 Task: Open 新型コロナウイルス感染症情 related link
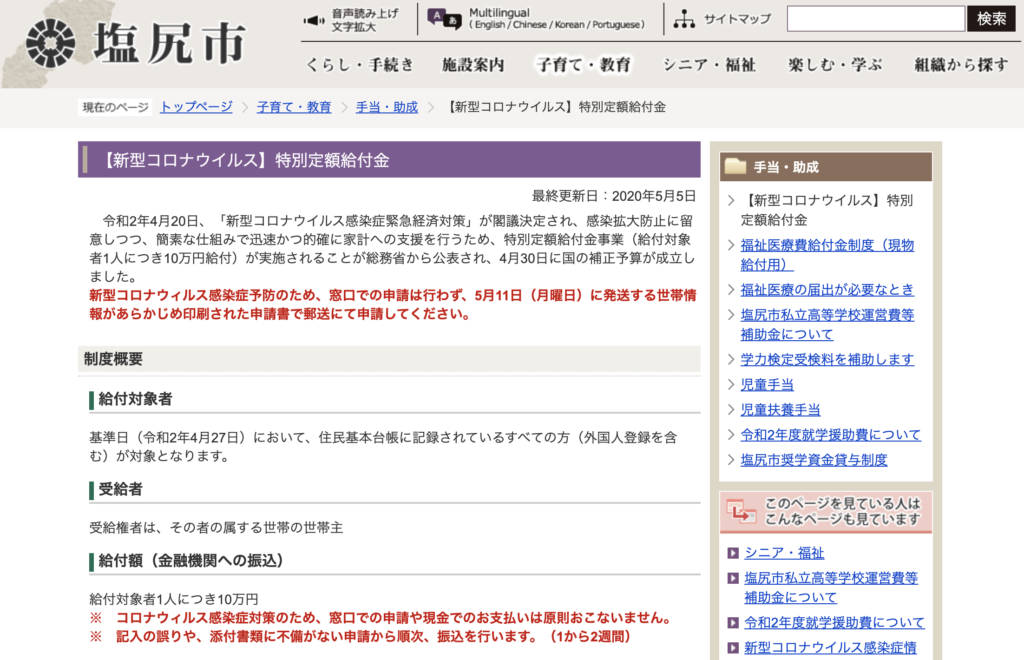click(830, 648)
